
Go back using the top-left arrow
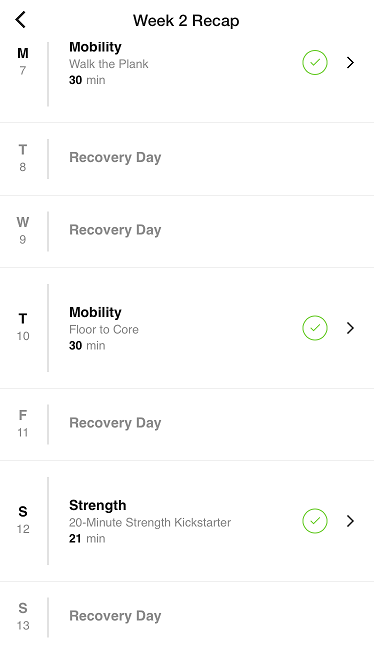[x=21, y=20]
